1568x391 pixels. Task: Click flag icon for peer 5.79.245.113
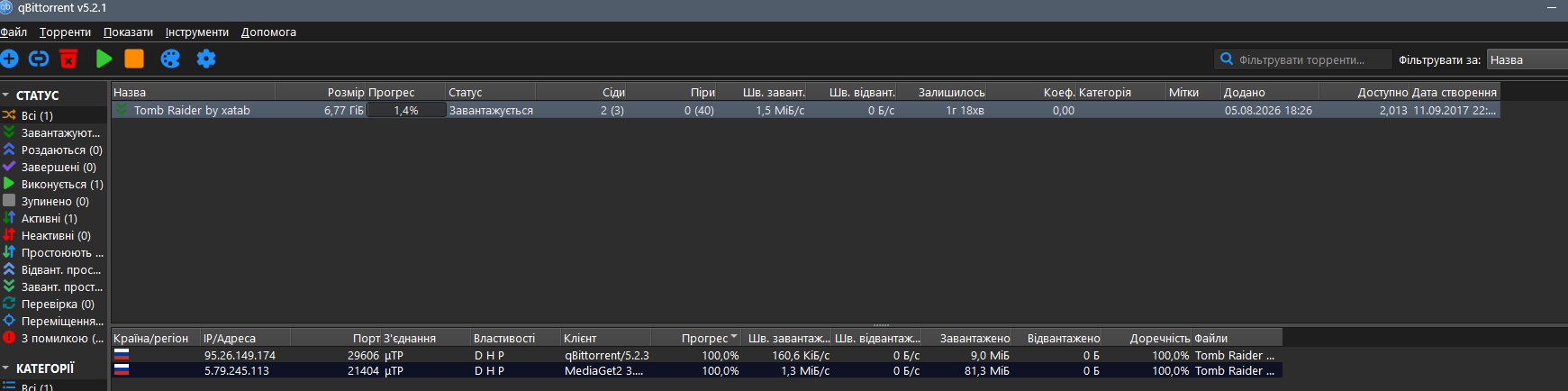coord(122,370)
